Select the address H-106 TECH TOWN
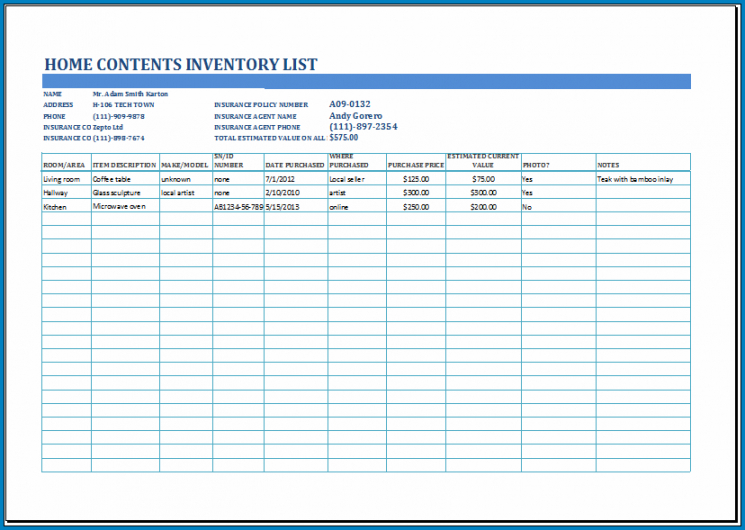The width and height of the screenshot is (745, 530). pyautogui.click(x=124, y=105)
